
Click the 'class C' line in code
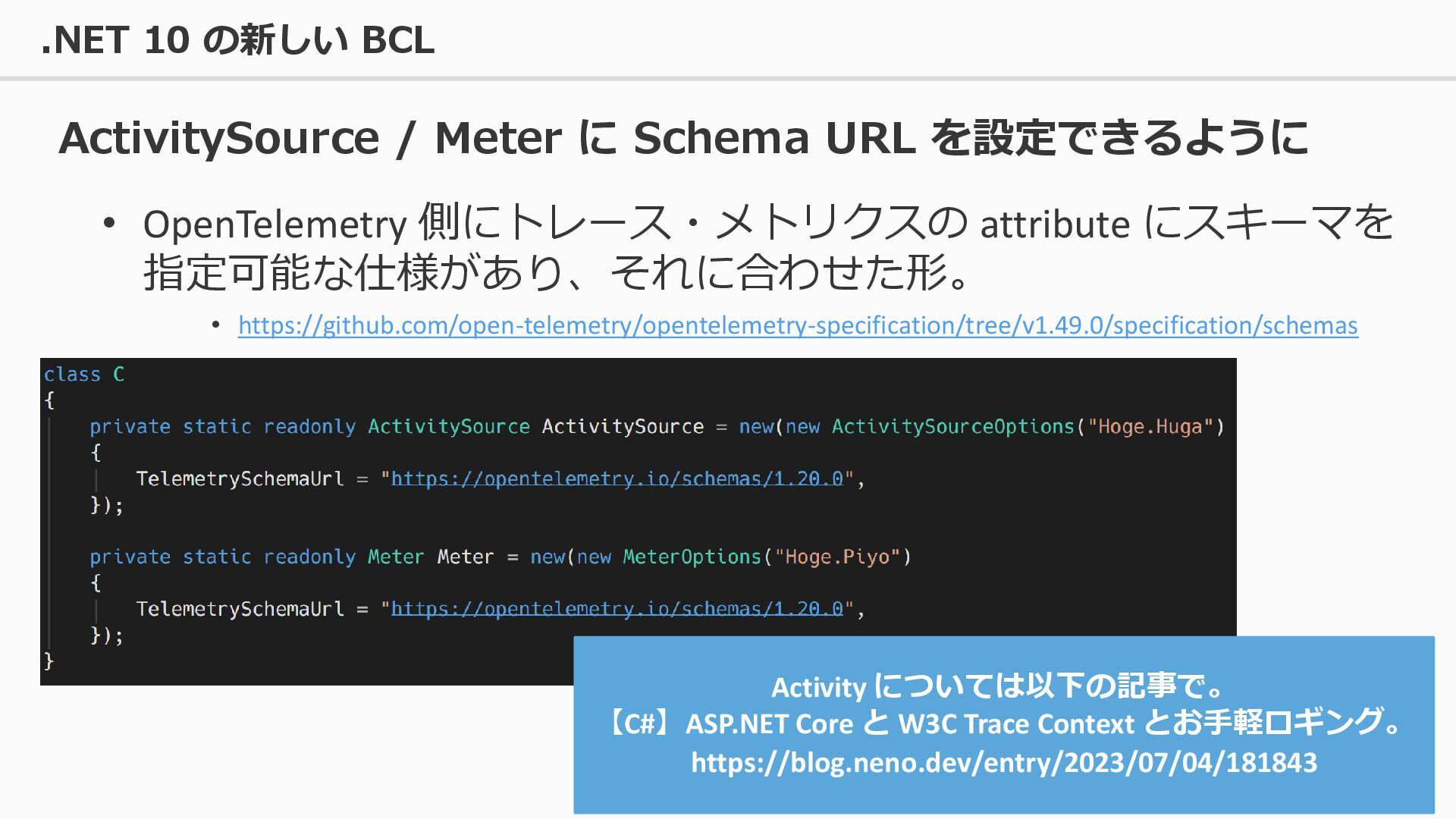coord(83,374)
